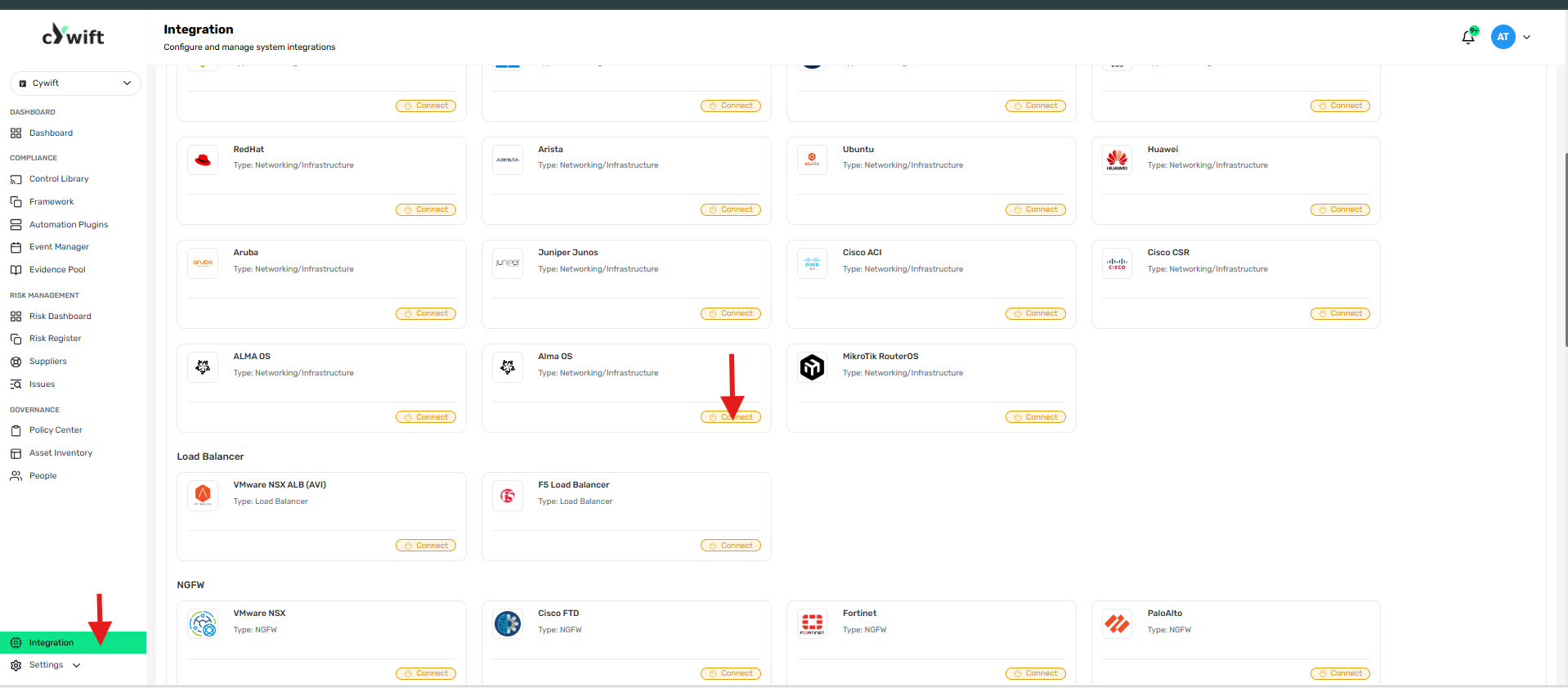Go to Dashboard in the sidebar
1568x688 pixels.
[51, 133]
